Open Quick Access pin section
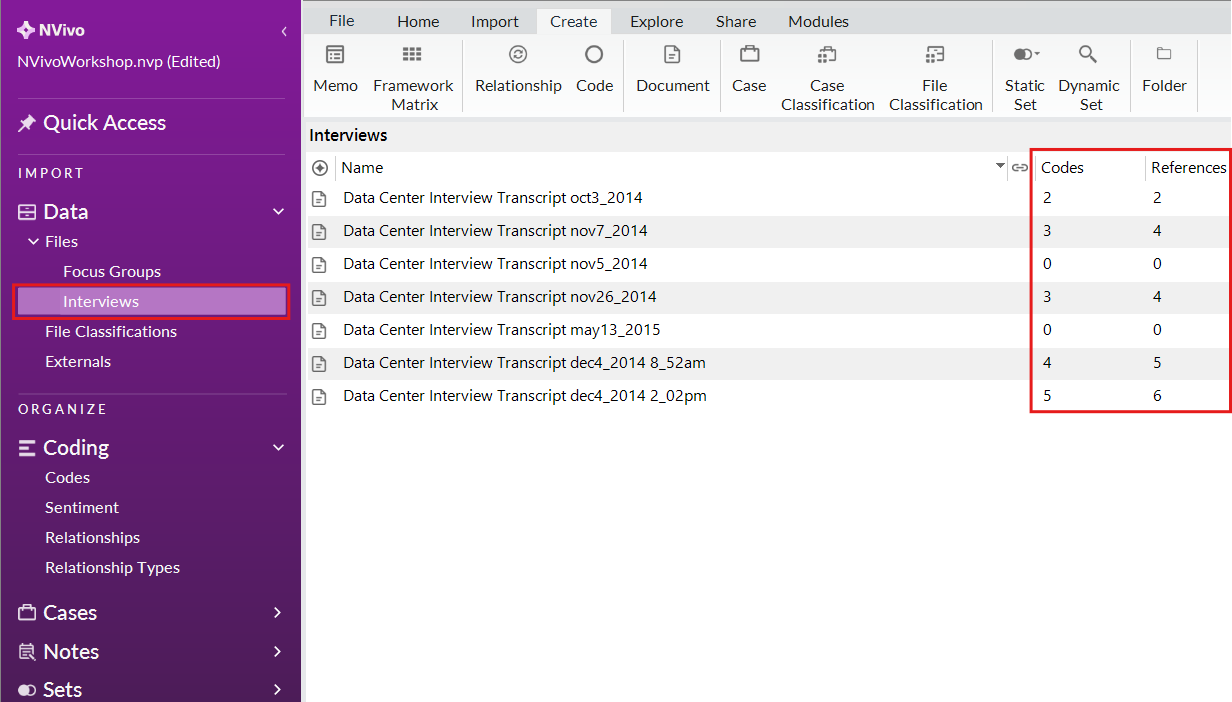Screen dimensions: 1232x702 click(92, 123)
